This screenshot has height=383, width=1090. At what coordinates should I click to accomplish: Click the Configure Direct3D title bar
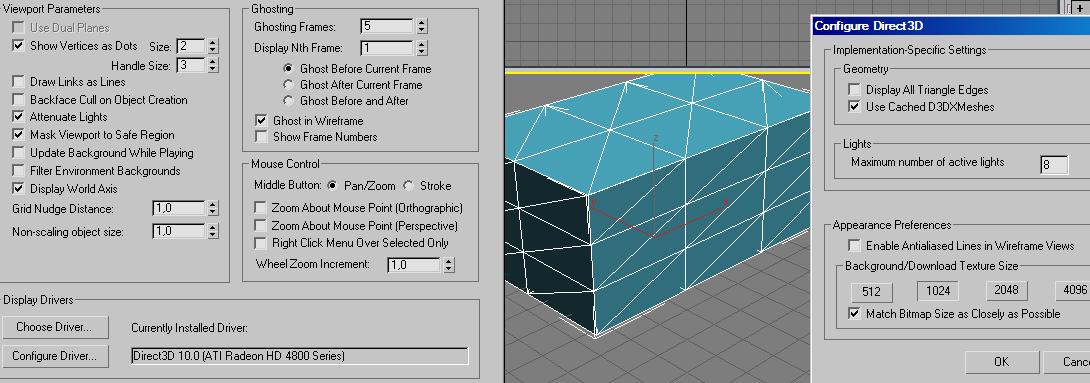click(950, 26)
